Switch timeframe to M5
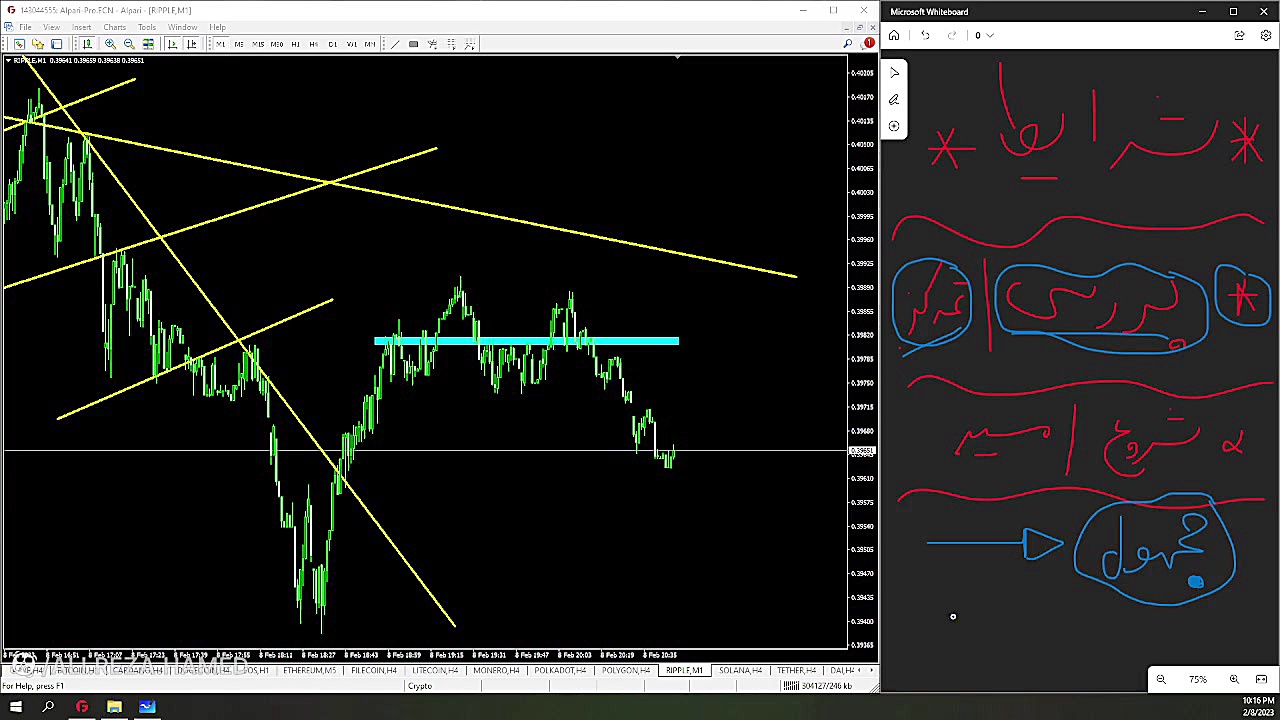 pos(239,44)
